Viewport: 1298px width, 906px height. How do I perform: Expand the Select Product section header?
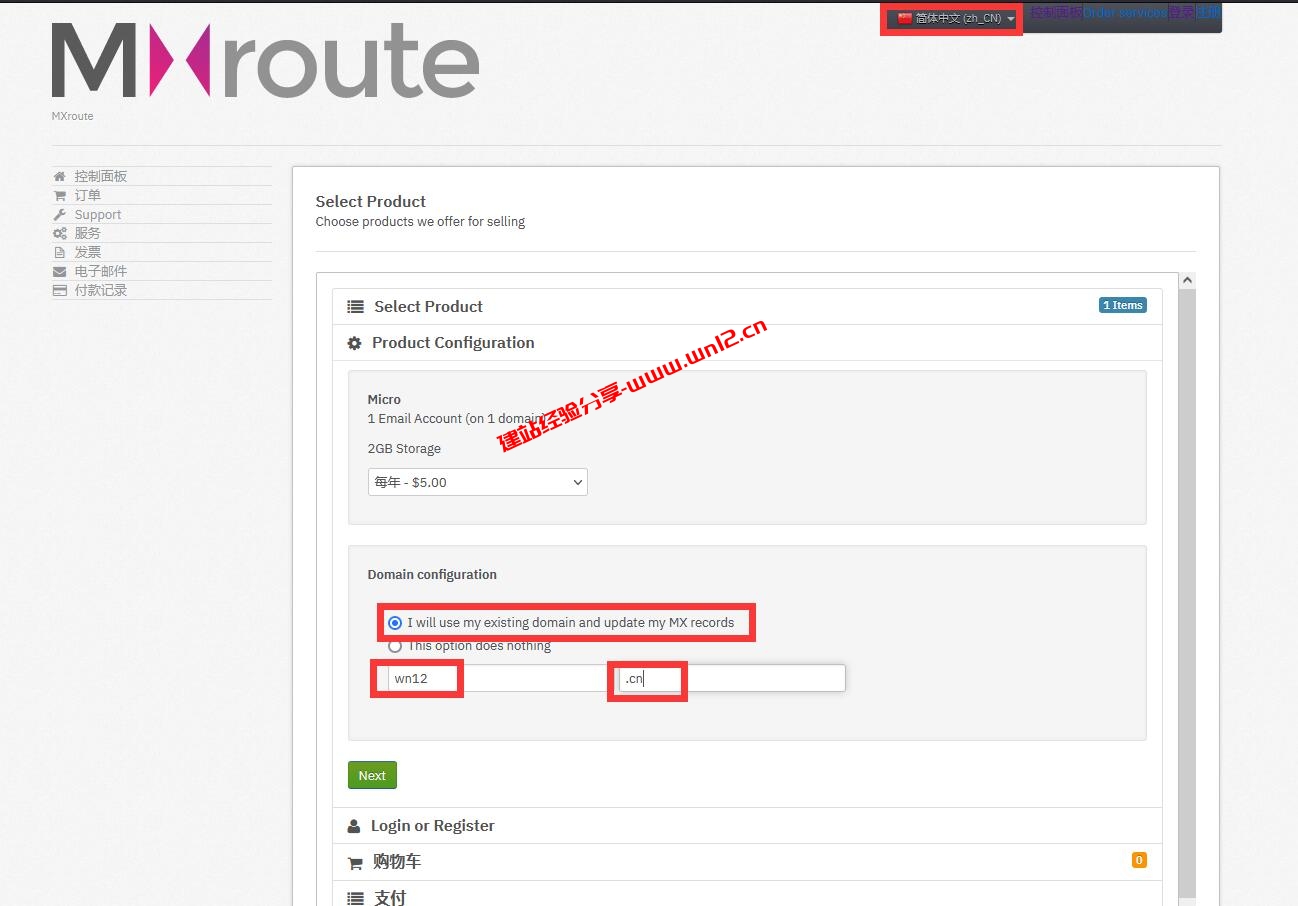[428, 307]
